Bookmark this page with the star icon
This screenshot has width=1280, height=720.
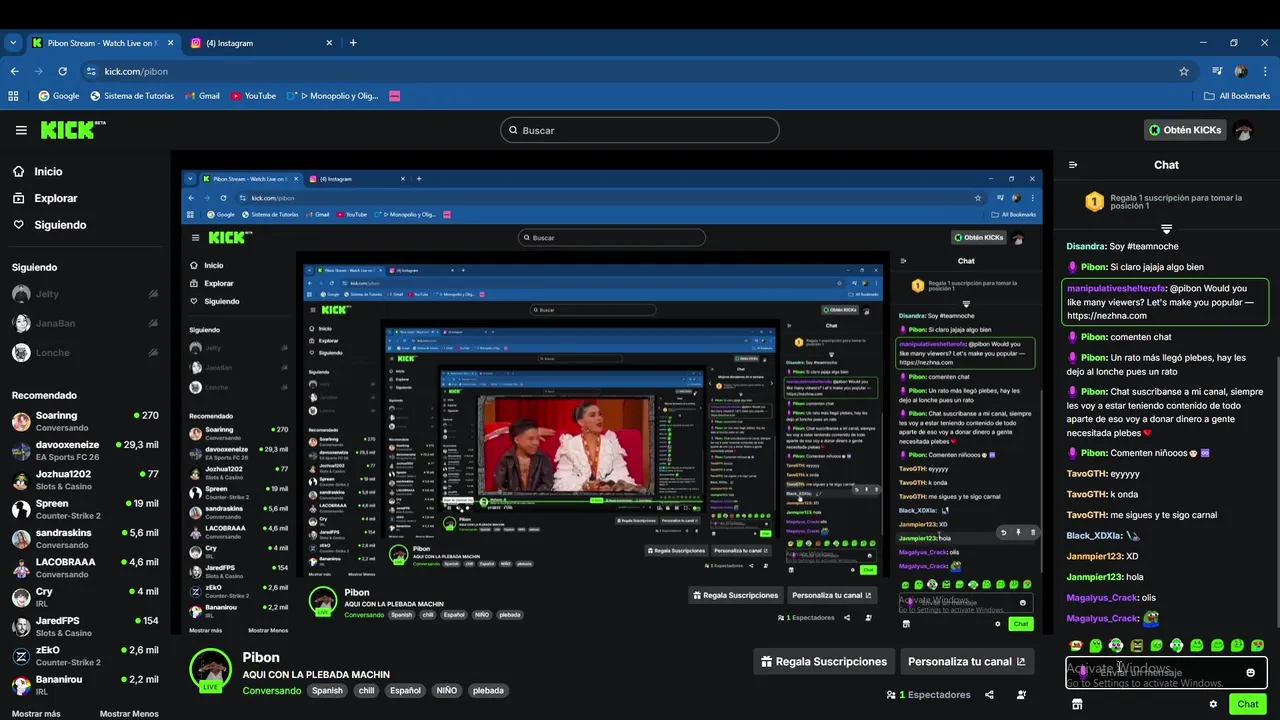[x=1184, y=71]
